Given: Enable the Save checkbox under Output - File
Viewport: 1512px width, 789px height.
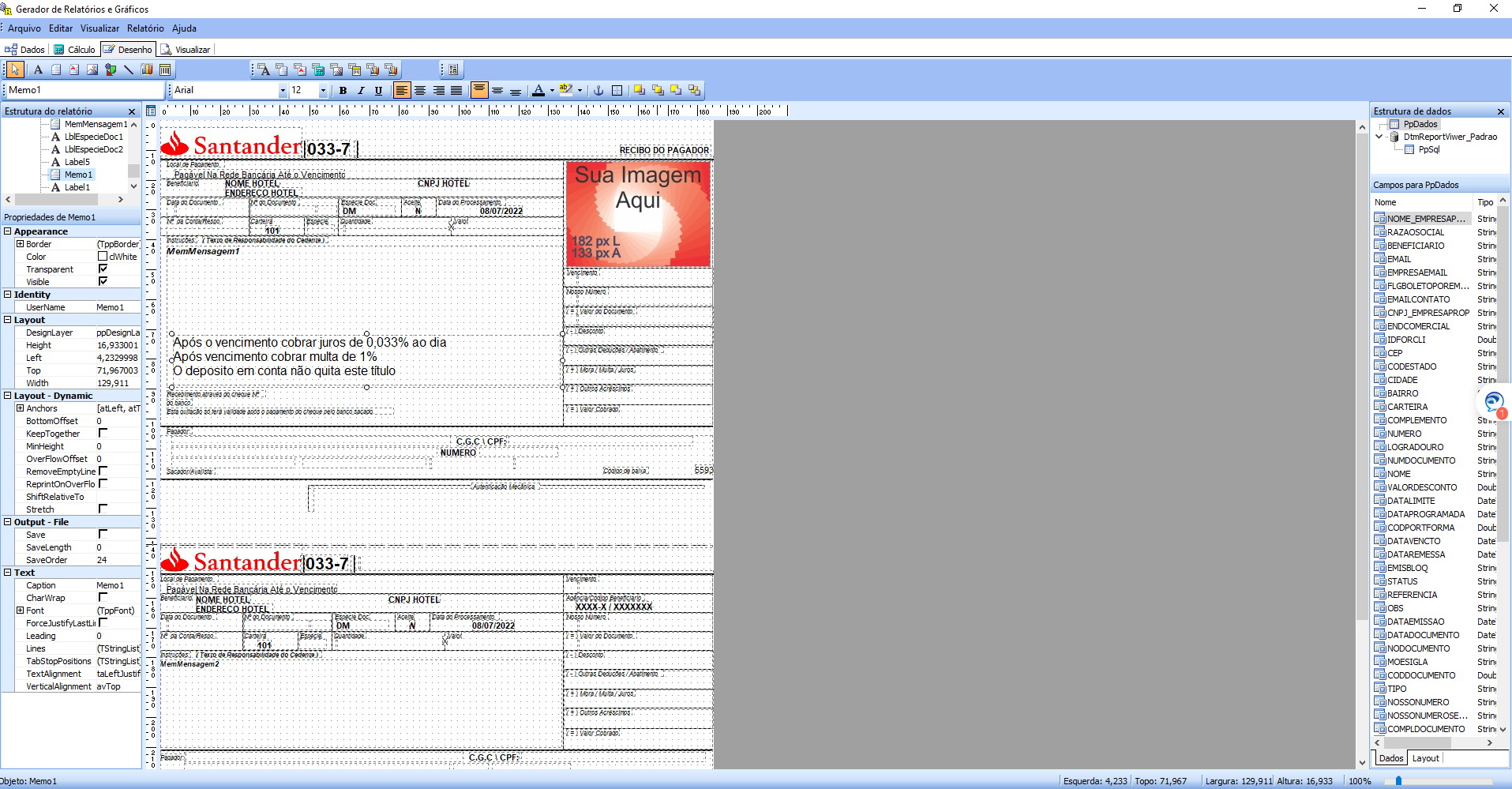Looking at the screenshot, I should [103, 534].
